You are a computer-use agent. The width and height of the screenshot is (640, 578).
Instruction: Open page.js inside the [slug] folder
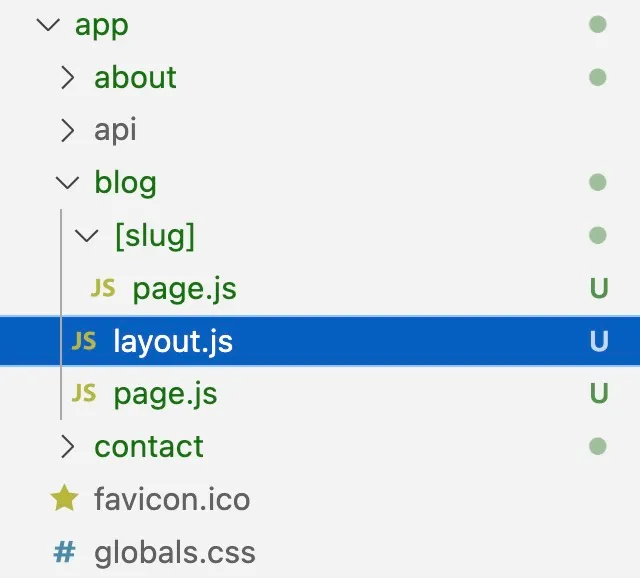point(184,290)
